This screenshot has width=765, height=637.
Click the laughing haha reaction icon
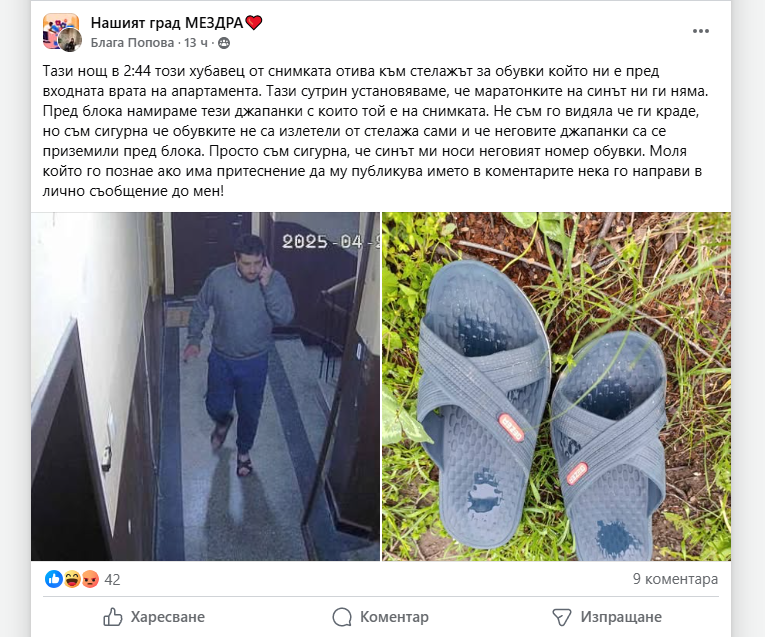coord(72,579)
